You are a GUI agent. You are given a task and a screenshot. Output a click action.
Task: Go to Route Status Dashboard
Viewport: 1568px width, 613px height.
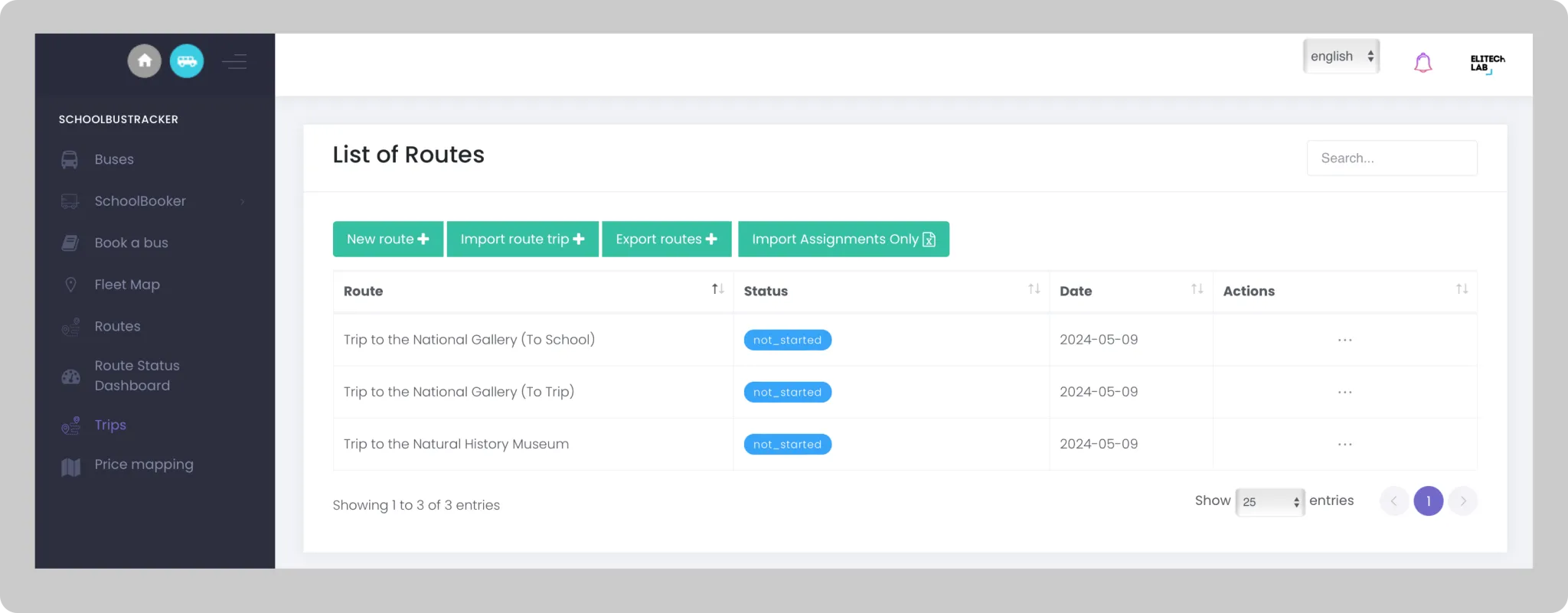pos(136,376)
